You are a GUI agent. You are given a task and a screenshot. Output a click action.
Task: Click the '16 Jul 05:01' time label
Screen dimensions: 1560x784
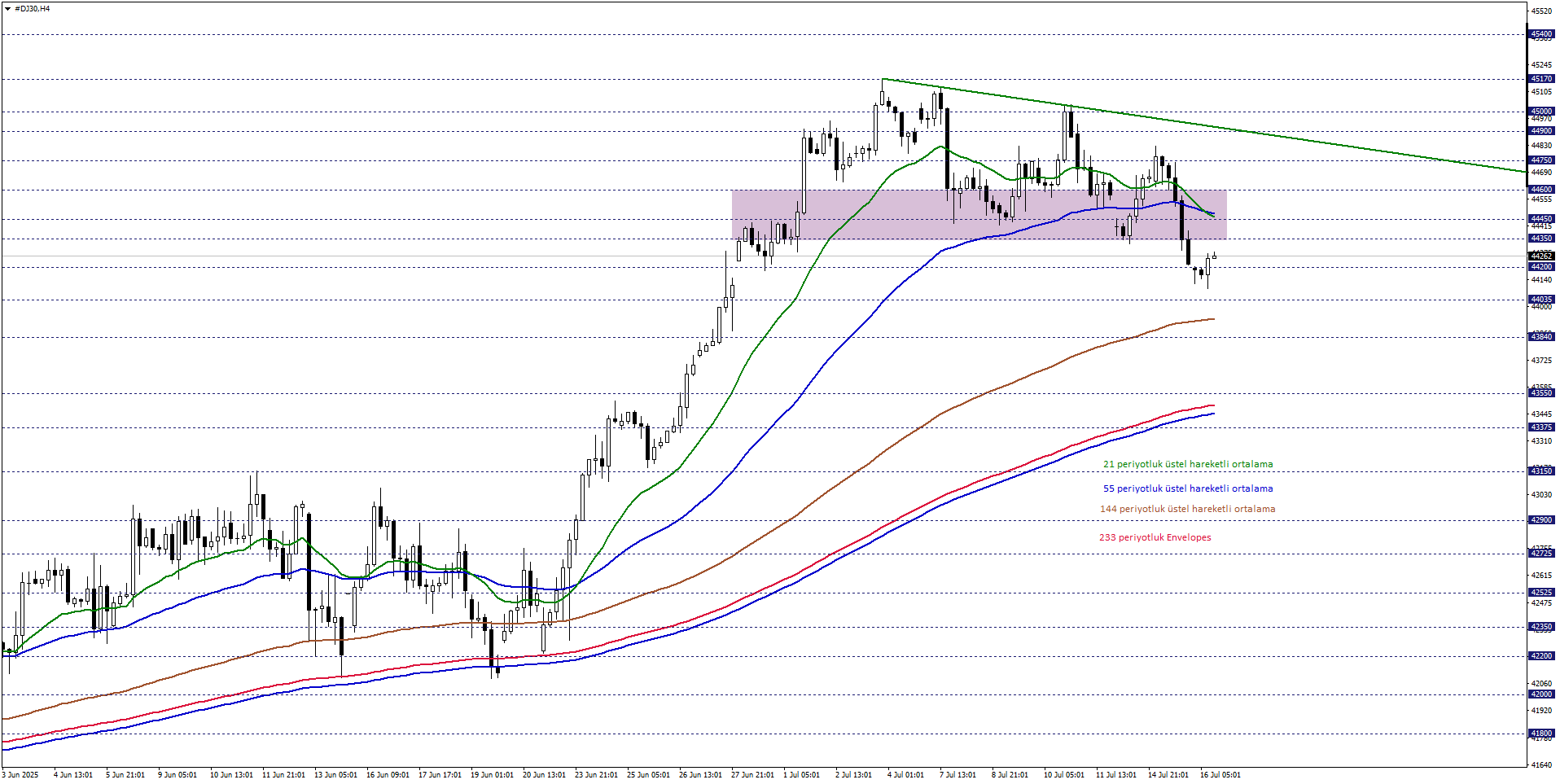pyautogui.click(x=1220, y=775)
